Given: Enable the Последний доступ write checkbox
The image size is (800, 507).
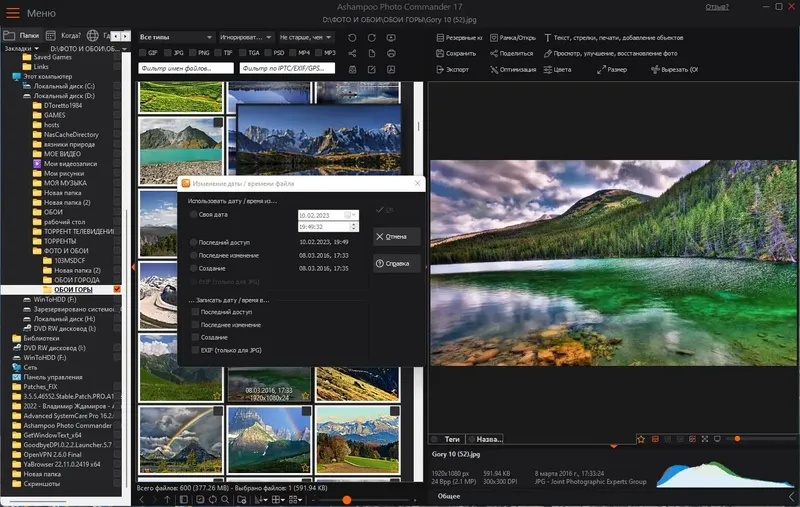Looking at the screenshot, I should tap(195, 312).
